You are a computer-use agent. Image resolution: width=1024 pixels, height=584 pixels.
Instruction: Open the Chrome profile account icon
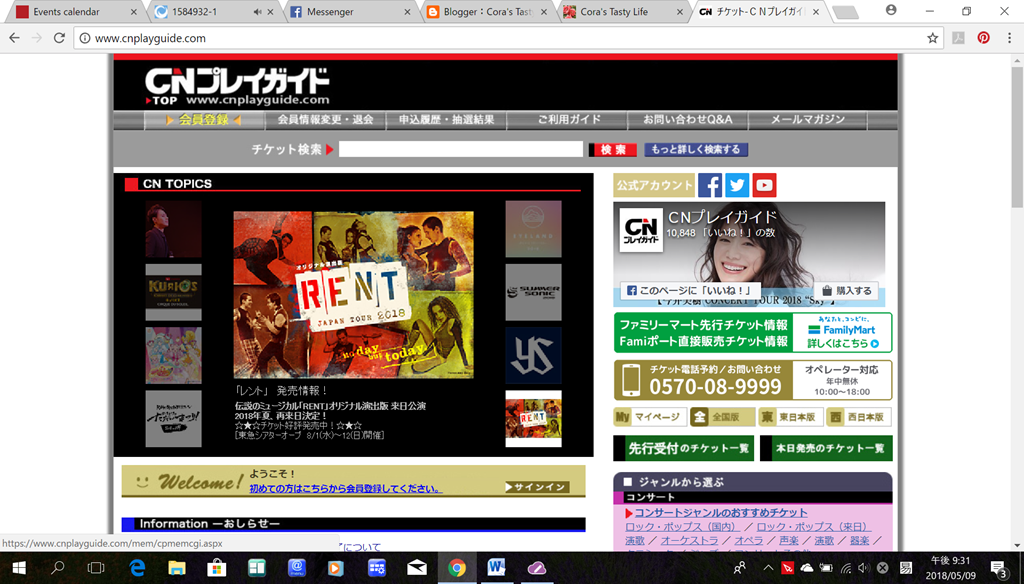pyautogui.click(x=891, y=10)
